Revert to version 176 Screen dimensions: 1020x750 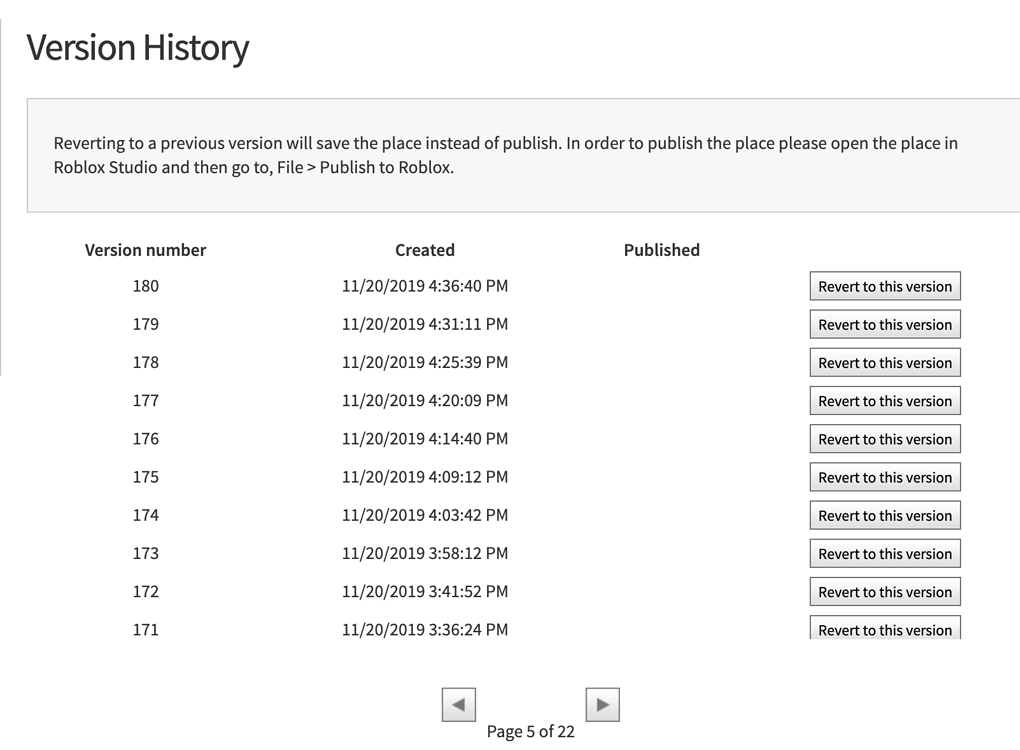[885, 439]
